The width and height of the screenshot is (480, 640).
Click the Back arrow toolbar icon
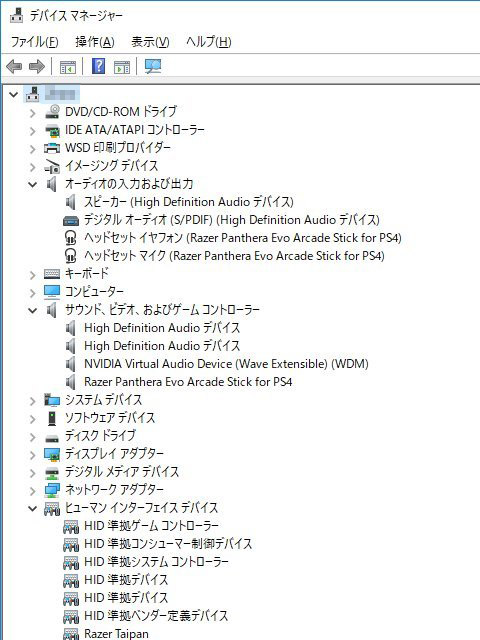click(x=14, y=66)
